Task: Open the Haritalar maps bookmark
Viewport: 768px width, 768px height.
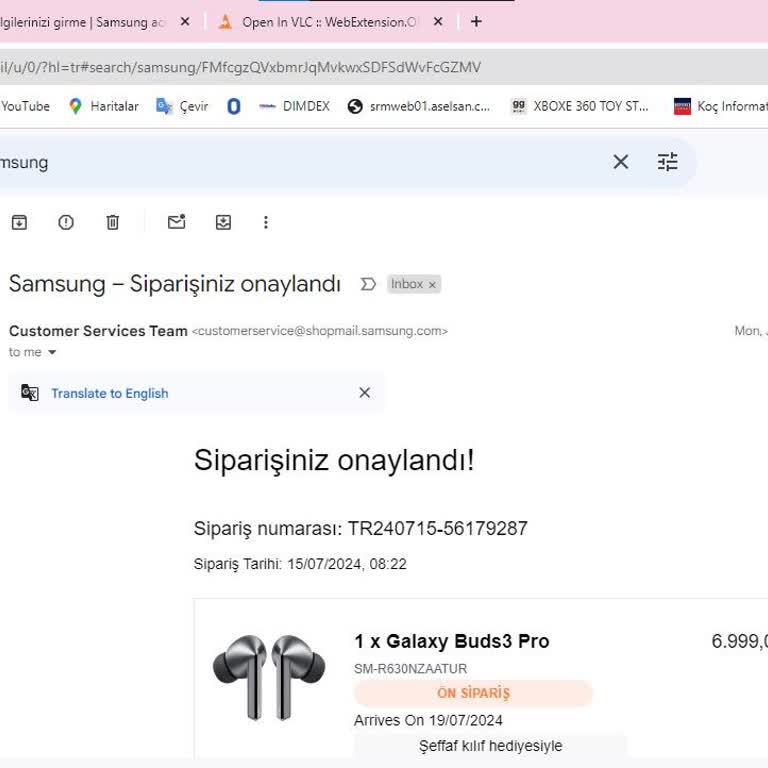Action: click(104, 106)
